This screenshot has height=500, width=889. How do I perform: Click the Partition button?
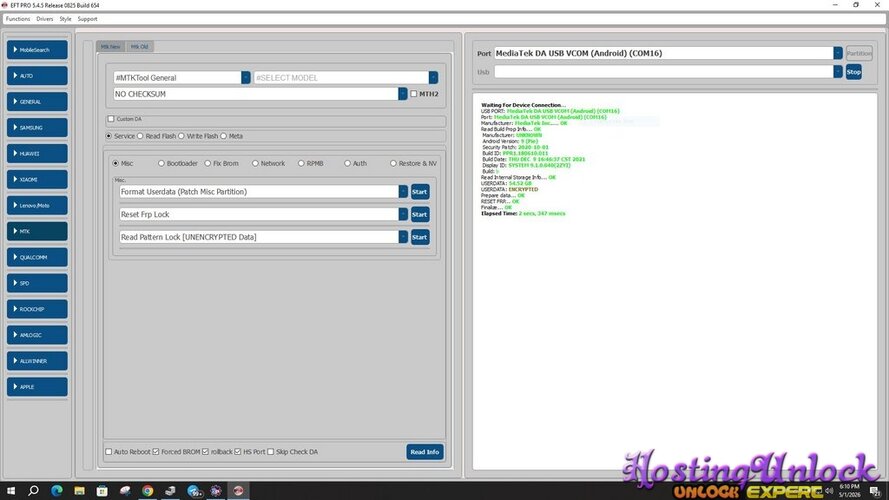(x=859, y=53)
